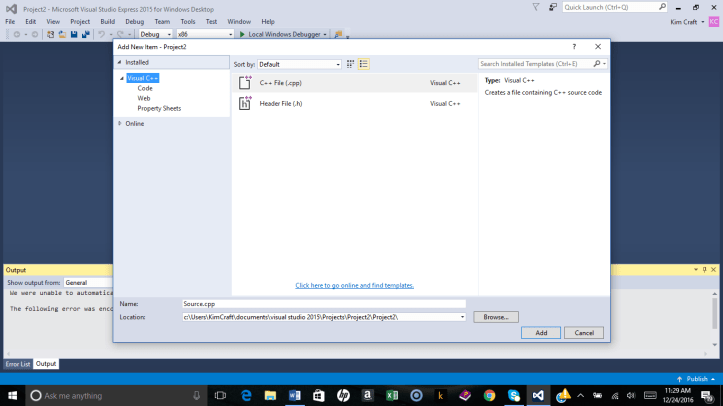Follow the go online and find templates link
The height and width of the screenshot is (406, 723).
tap(354, 285)
